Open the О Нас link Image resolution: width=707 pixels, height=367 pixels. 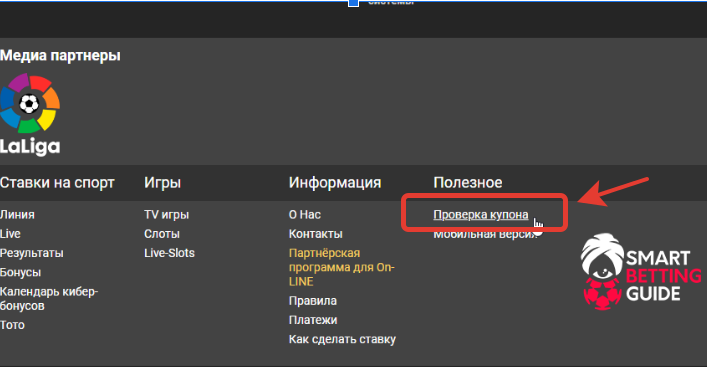305,215
